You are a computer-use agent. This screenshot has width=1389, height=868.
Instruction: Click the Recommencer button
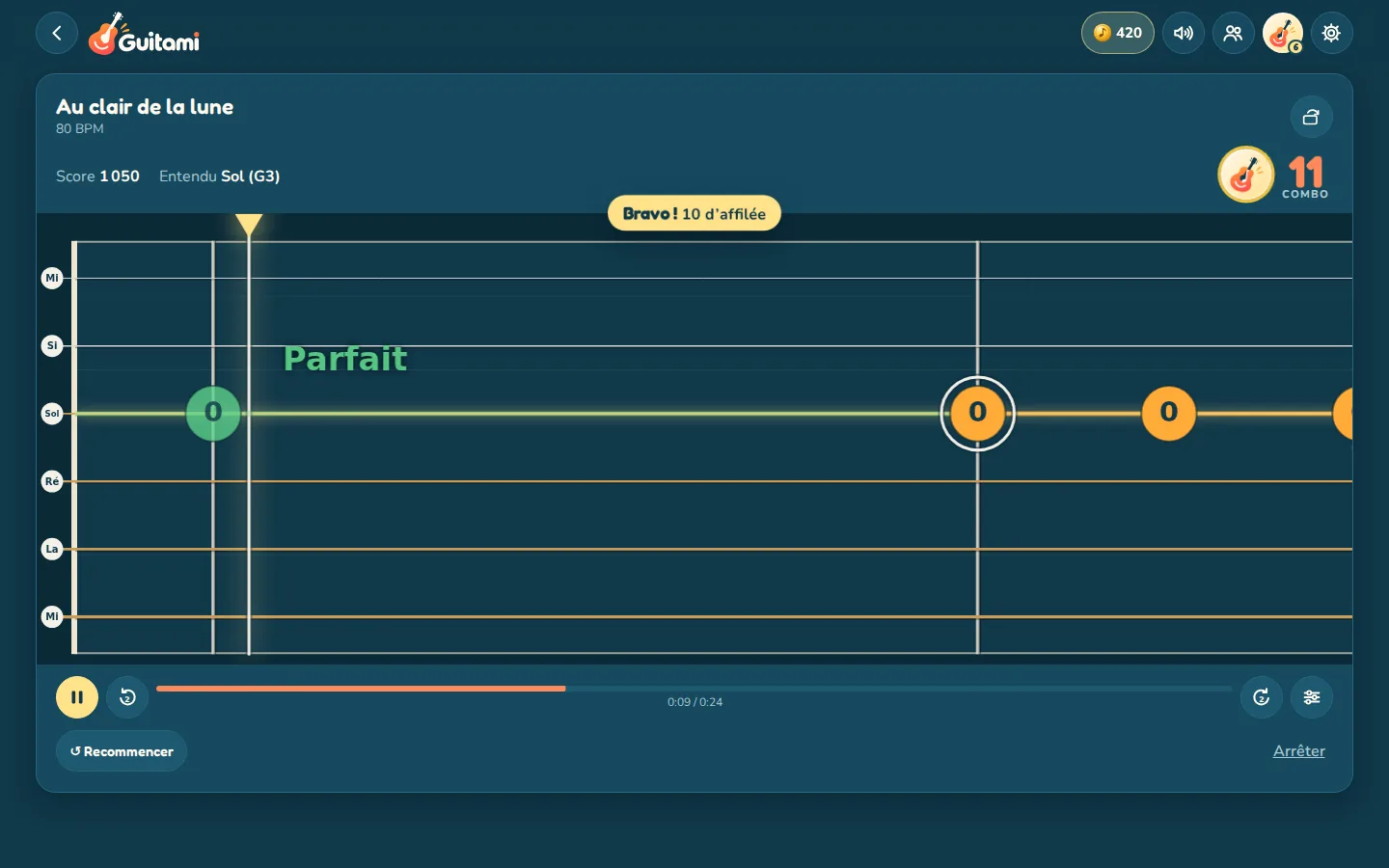coord(122,751)
